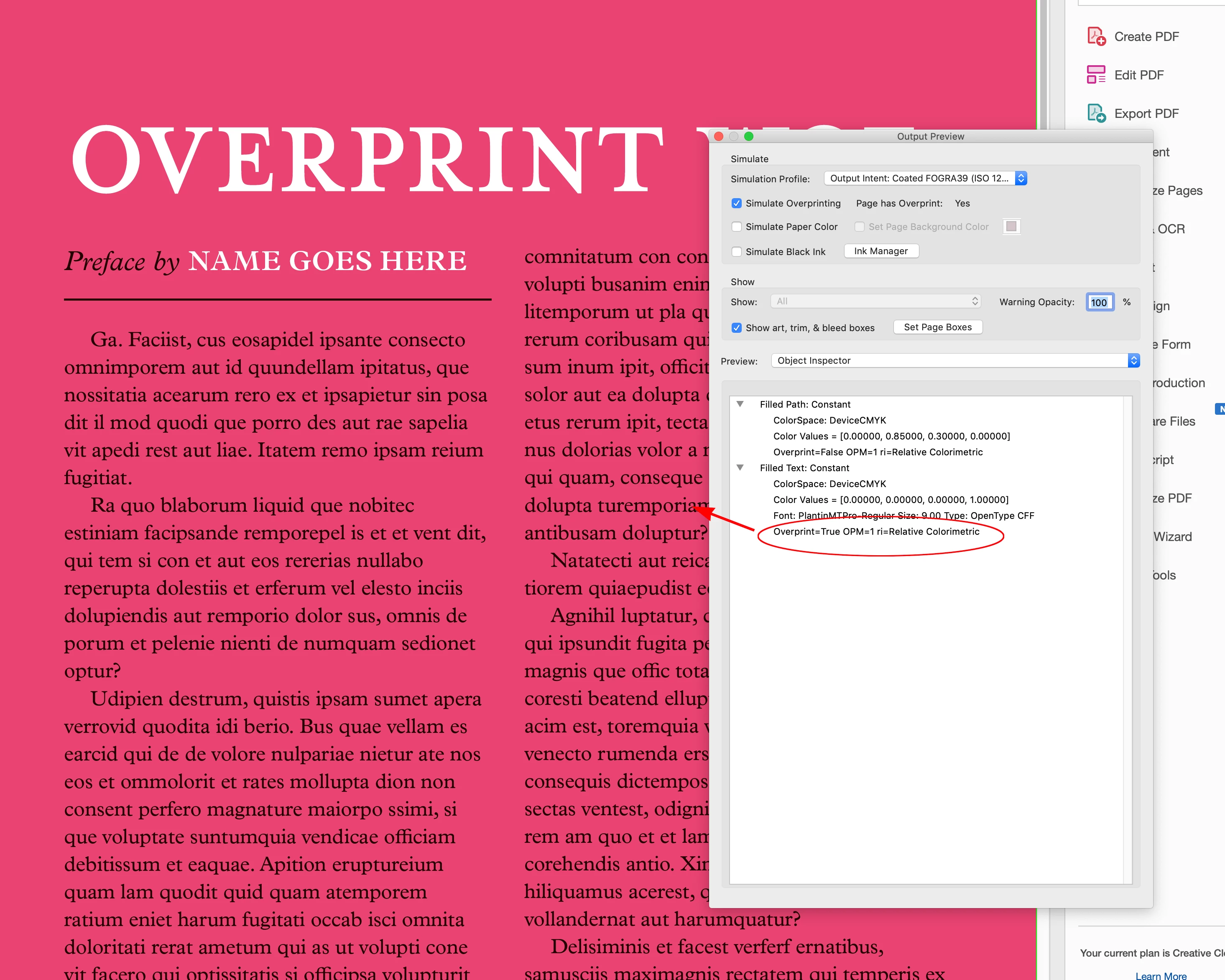
Task: Click the red close button on Output Preview
Action: click(718, 136)
